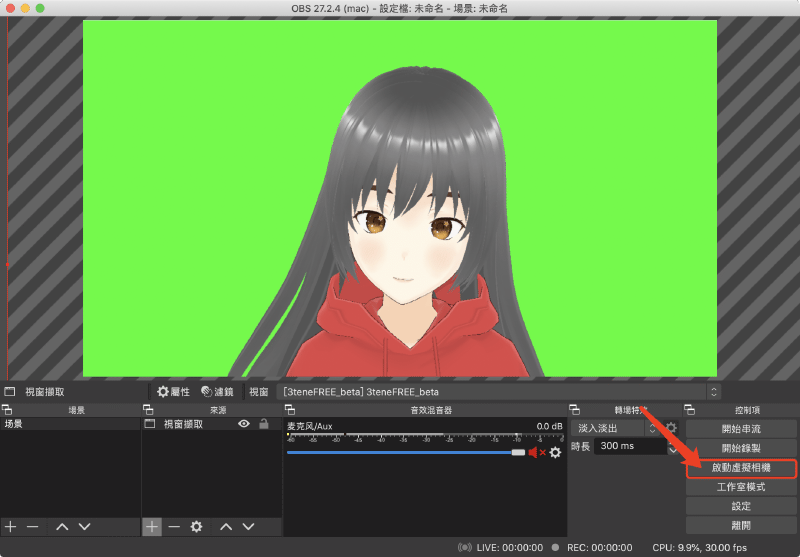800x557 pixels.
Task: Switch on 工作室模式 studio mode
Action: tap(741, 487)
